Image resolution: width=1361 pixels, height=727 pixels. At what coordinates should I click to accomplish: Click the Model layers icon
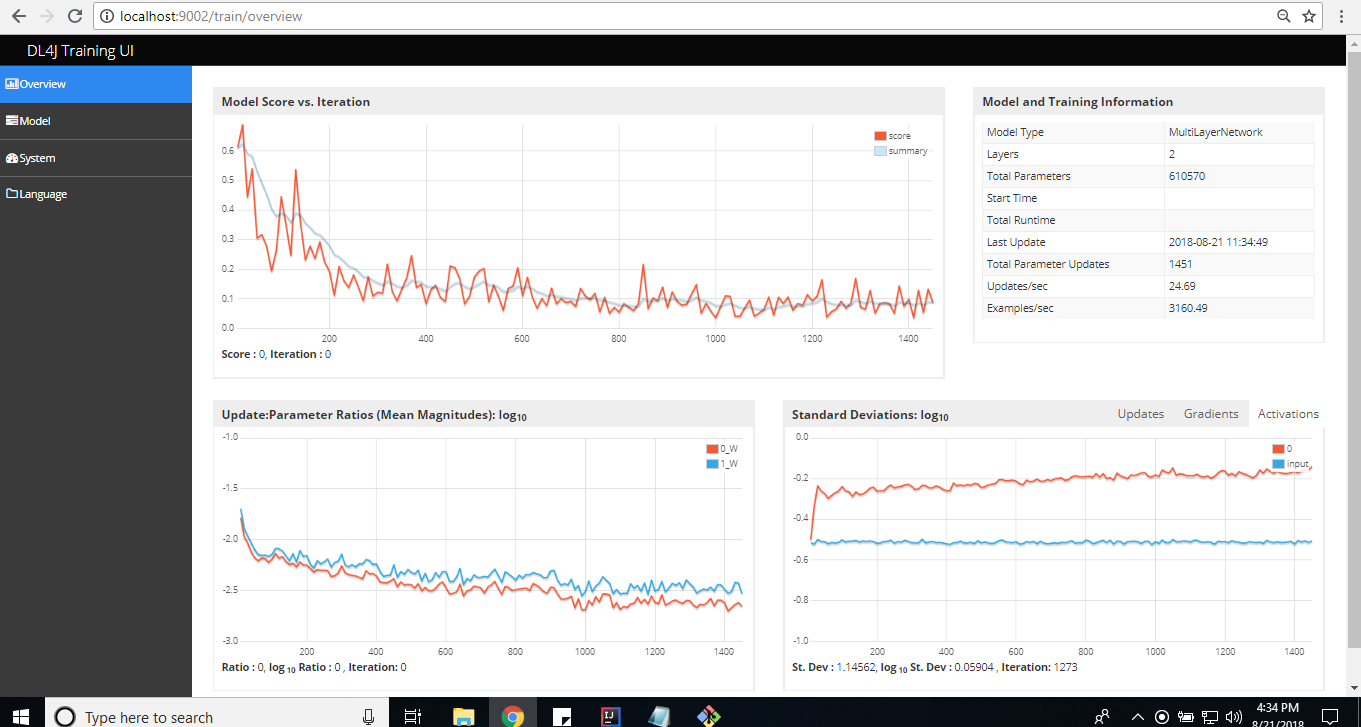[x=12, y=121]
